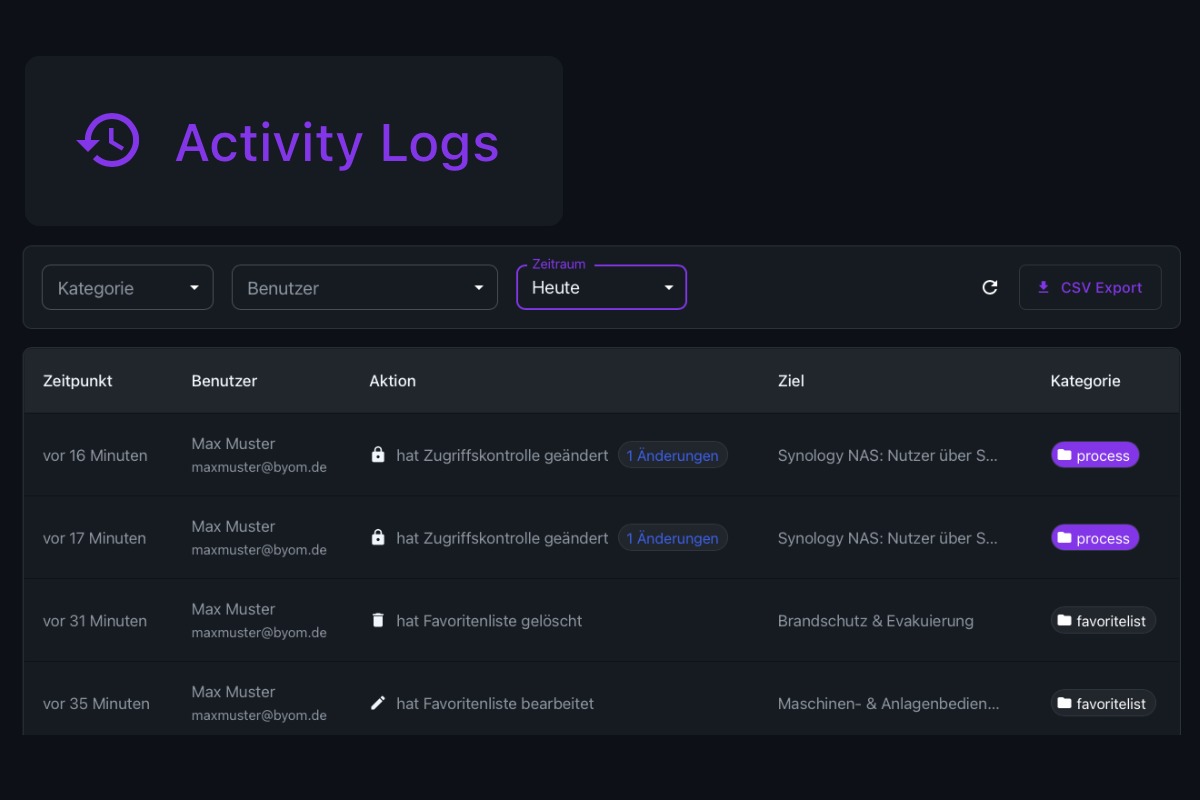Click the lock icon on the second Zugriffskontrolle entry
Viewport: 1200px width, 800px height.
[377, 537]
